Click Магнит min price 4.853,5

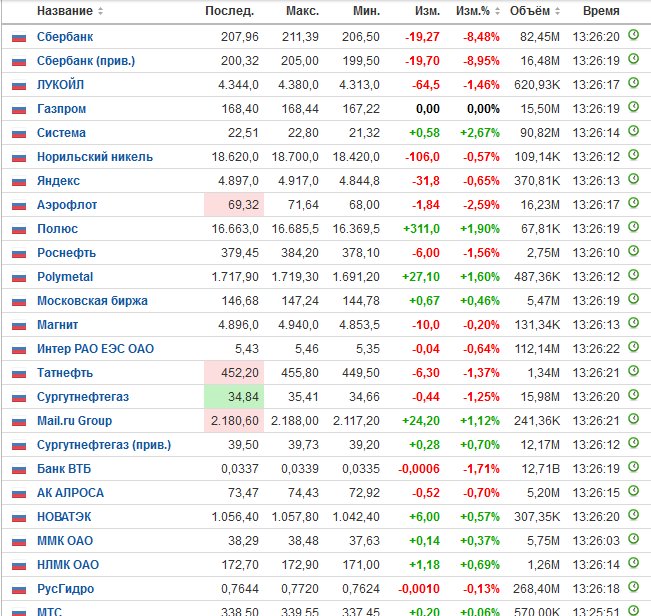click(x=359, y=325)
